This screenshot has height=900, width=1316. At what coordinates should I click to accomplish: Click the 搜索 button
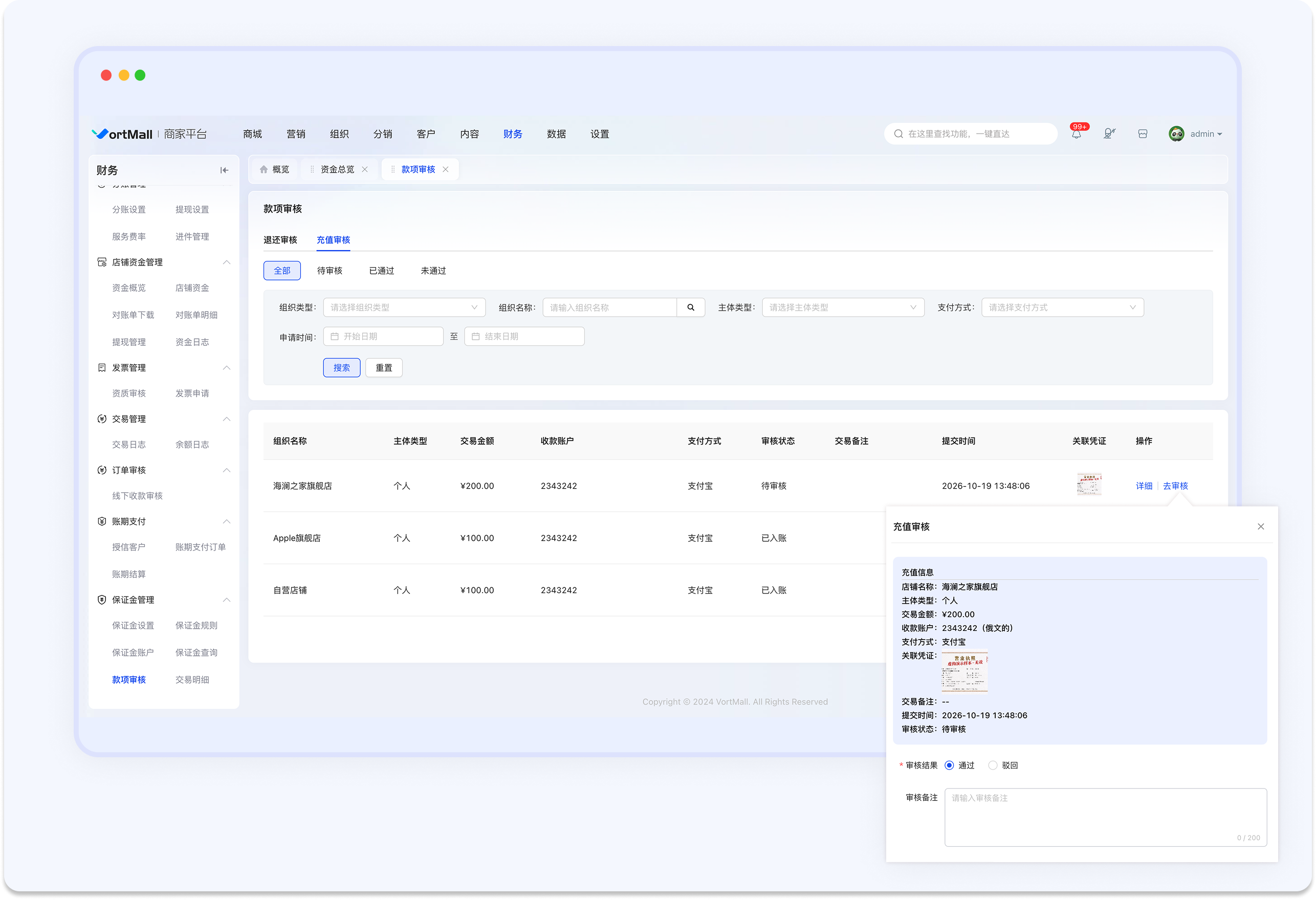point(341,367)
